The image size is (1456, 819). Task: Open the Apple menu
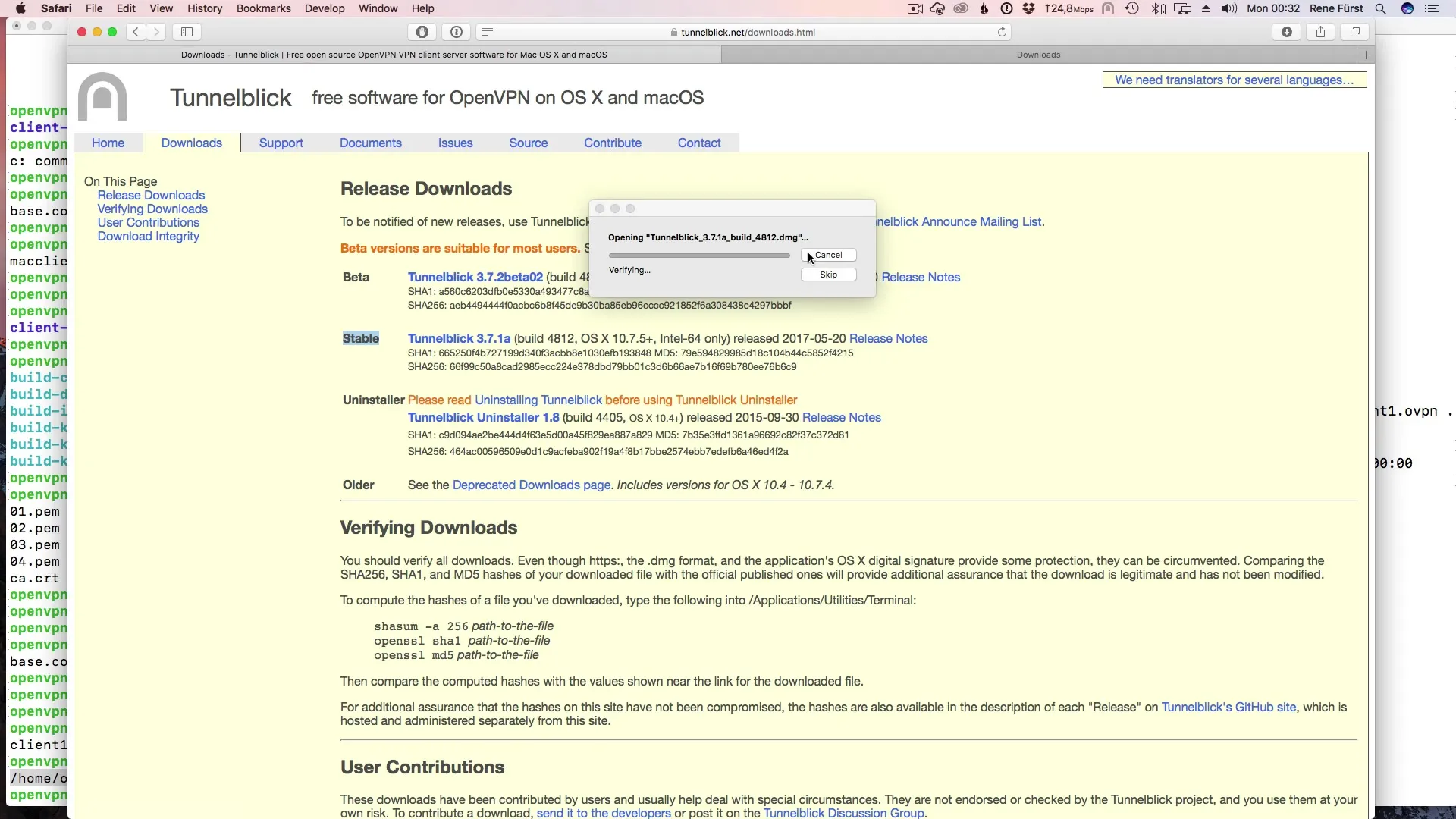(x=20, y=8)
